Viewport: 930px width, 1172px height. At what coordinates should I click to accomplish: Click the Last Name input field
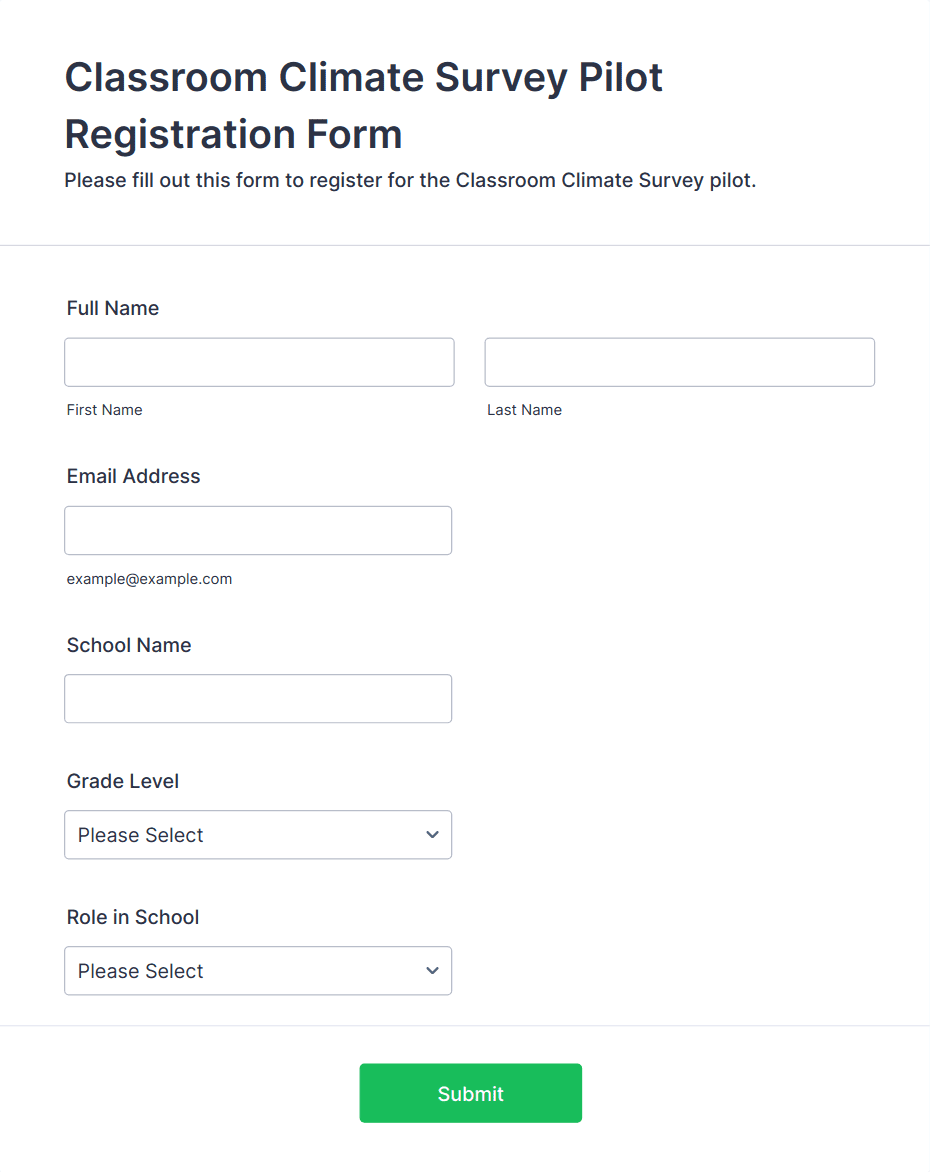pos(679,362)
